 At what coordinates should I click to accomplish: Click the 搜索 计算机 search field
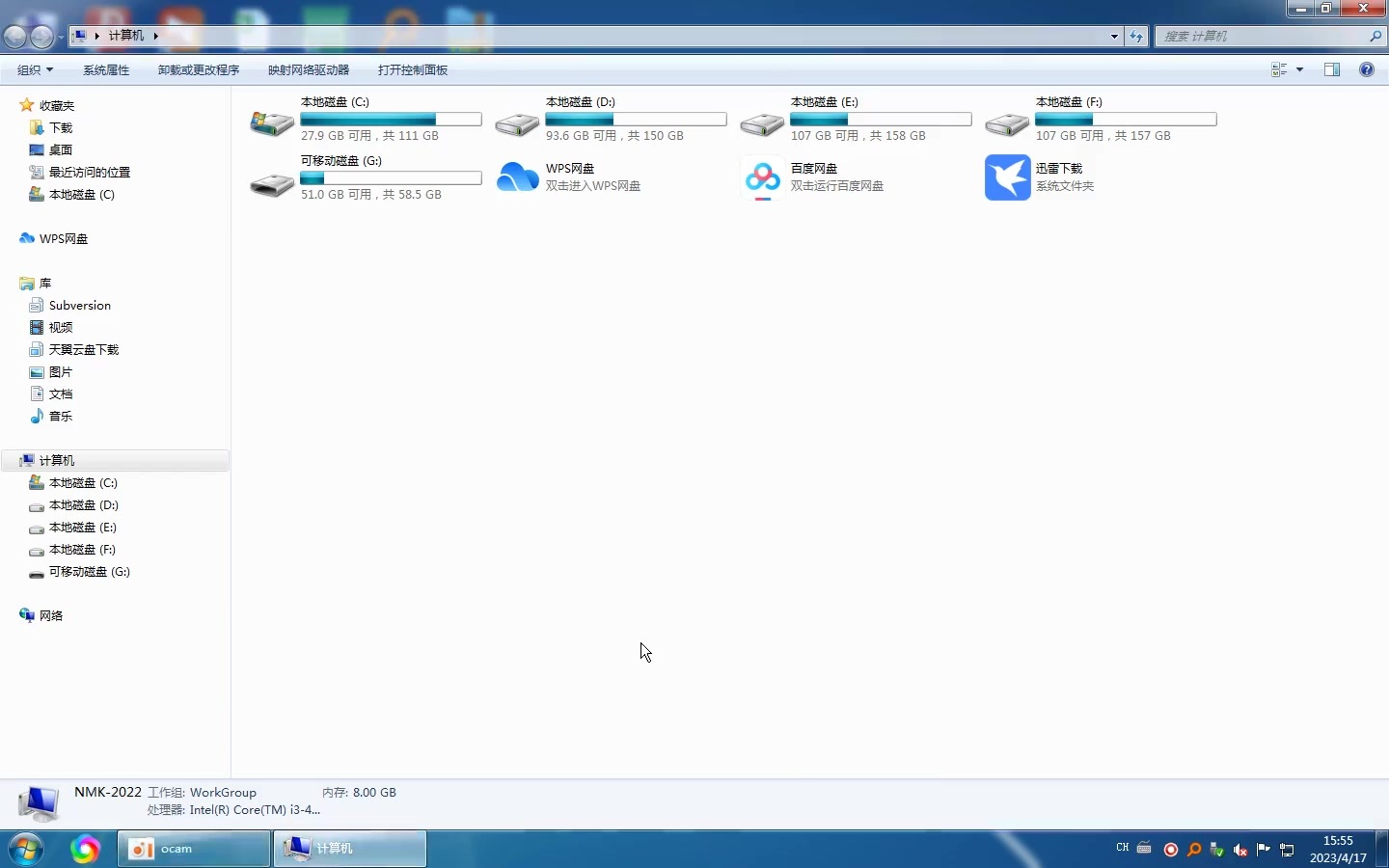pos(1262,37)
